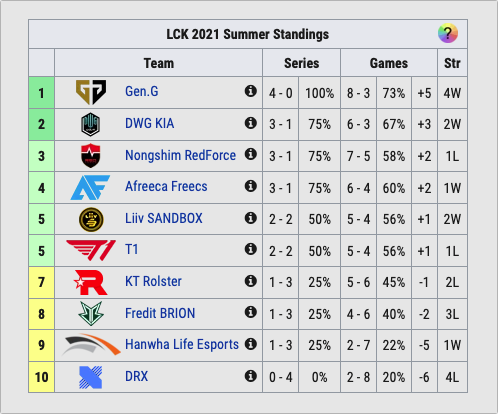Image resolution: width=498 pixels, height=414 pixels.
Task: Click the rainbow question mark help icon
Action: click(448, 33)
